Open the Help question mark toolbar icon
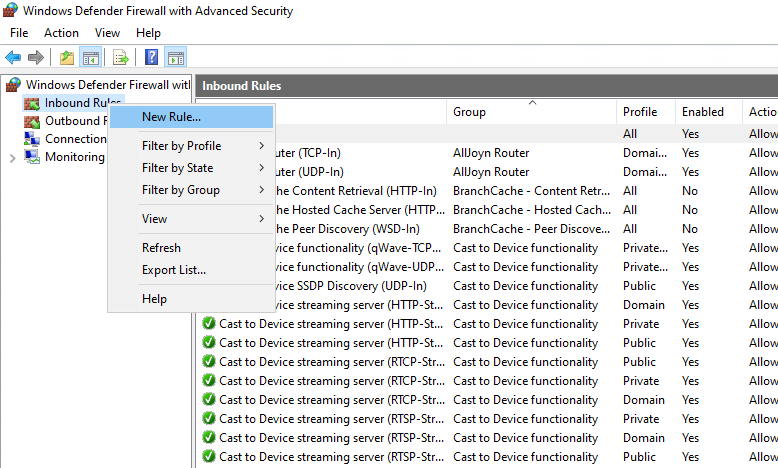 pos(151,58)
